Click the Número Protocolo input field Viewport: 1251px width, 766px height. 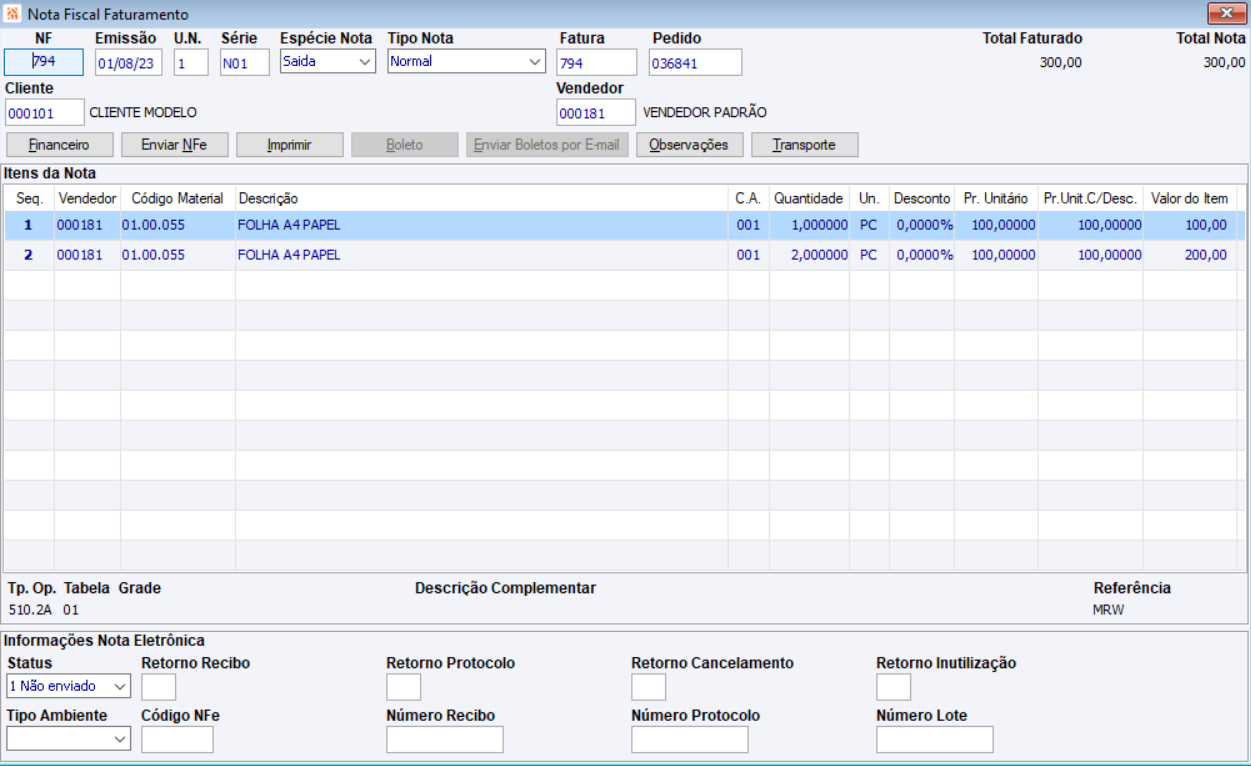point(690,739)
